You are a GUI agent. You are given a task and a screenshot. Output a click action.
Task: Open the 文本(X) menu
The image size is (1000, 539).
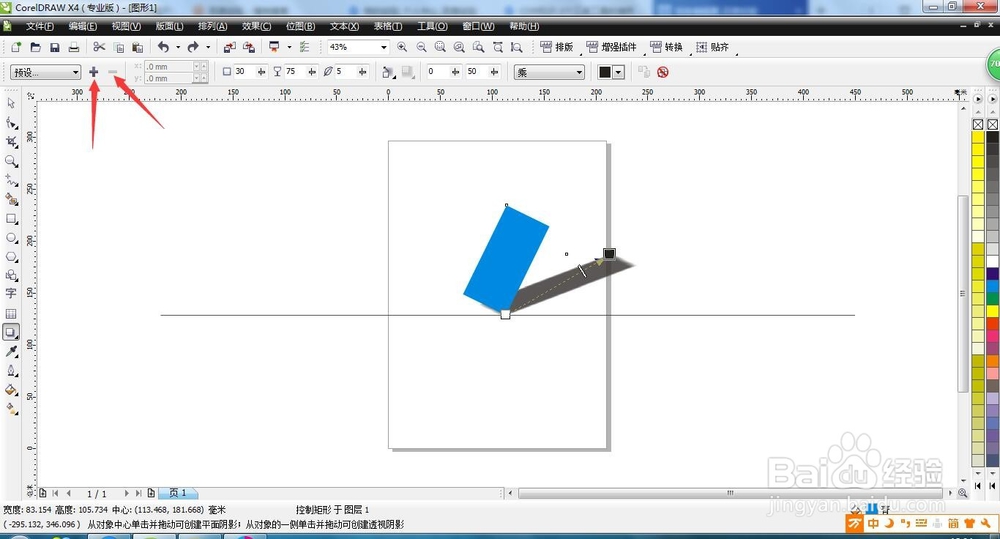click(x=344, y=26)
